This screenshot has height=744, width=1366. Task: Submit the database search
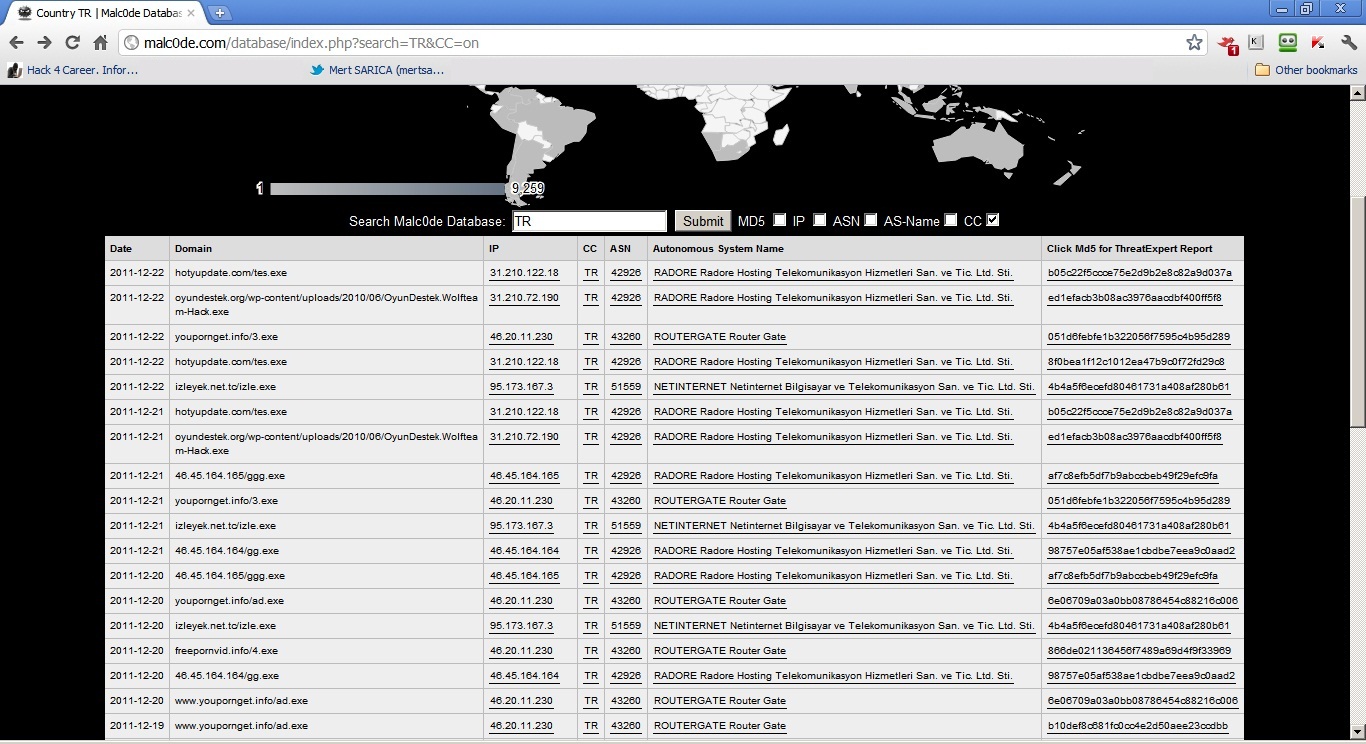703,221
